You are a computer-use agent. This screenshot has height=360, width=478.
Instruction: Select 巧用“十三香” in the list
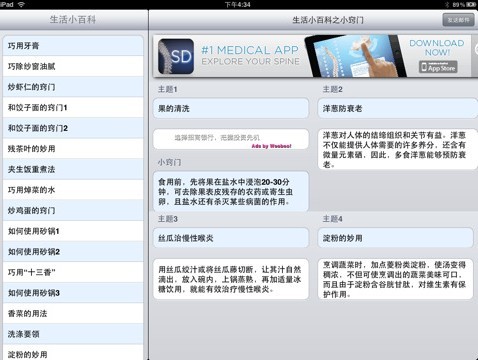pyautogui.click(x=73, y=272)
